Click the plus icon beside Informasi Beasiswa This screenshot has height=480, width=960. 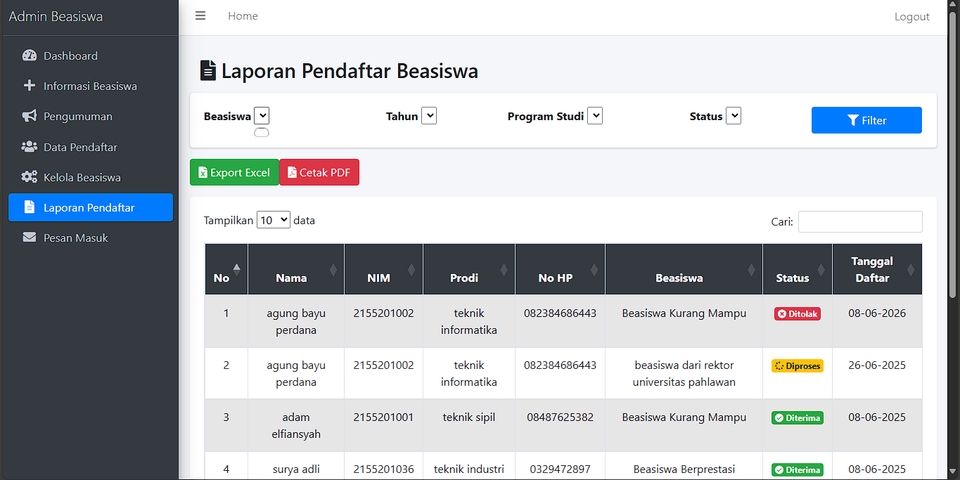pyautogui.click(x=29, y=86)
